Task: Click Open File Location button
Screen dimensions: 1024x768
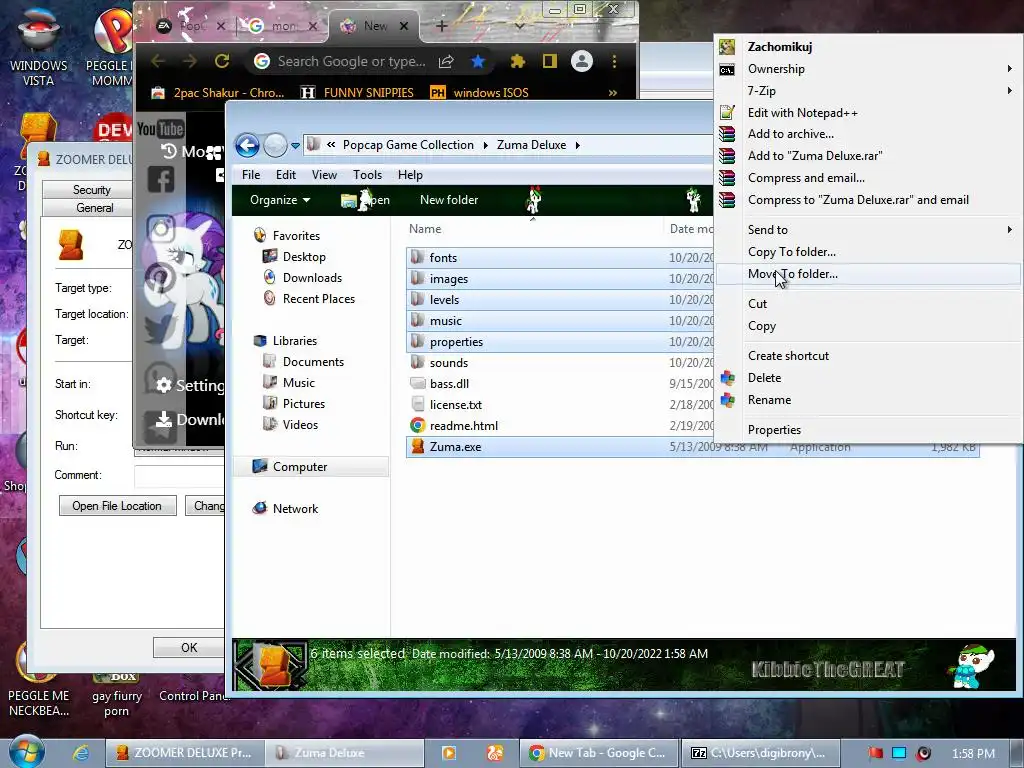Action: point(118,505)
